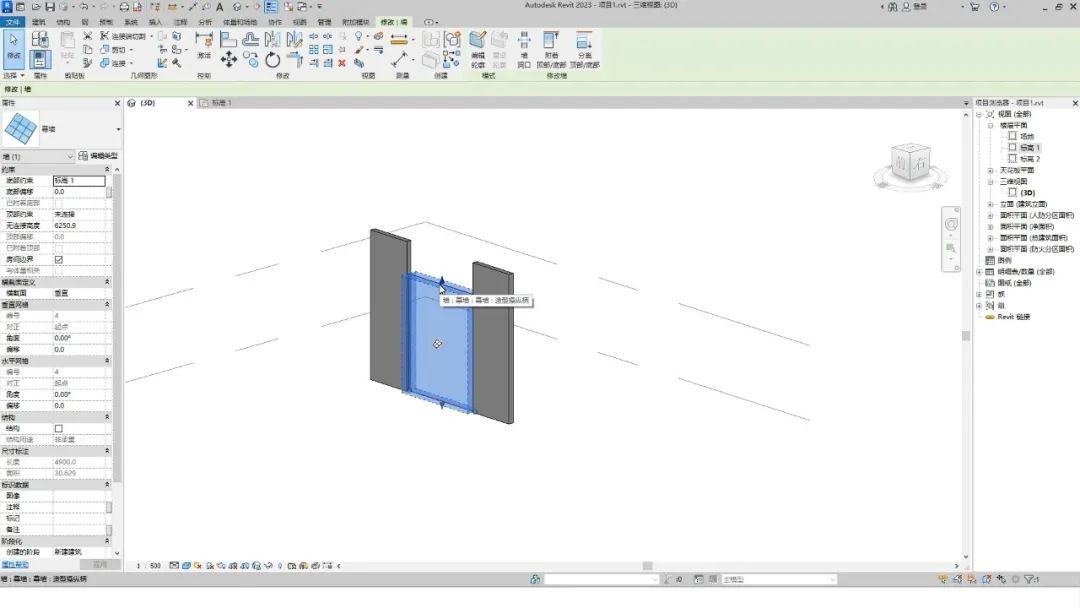Image resolution: width=1080 pixels, height=608 pixels.
Task: Open the wall type selector dropdown
Action: [x=118, y=129]
